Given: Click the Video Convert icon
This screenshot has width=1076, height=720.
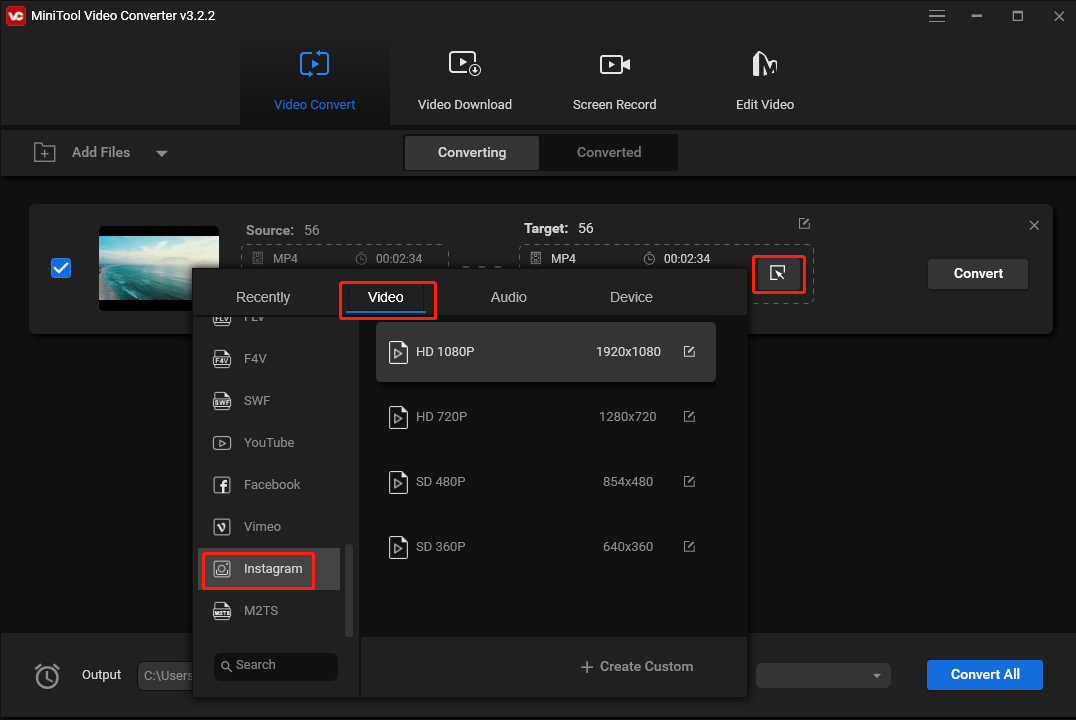Looking at the screenshot, I should point(314,64).
